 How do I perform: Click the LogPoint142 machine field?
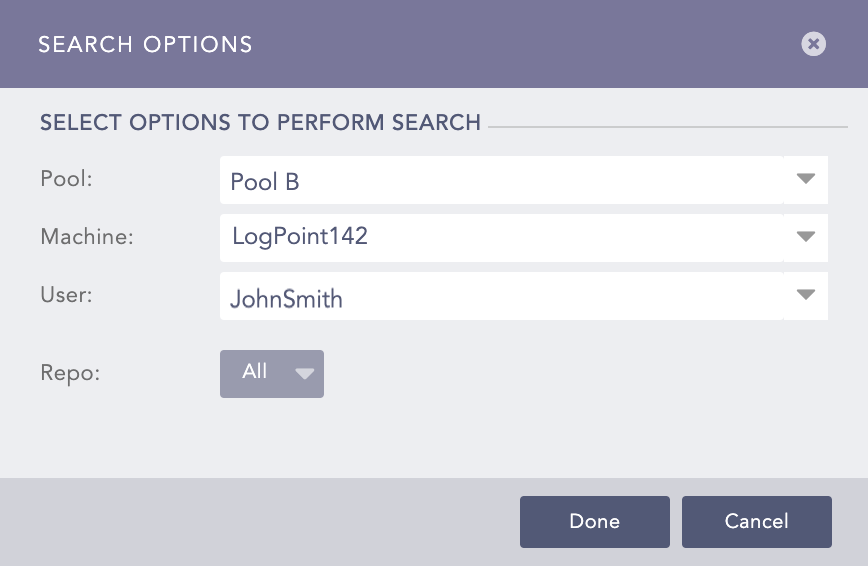click(500, 238)
